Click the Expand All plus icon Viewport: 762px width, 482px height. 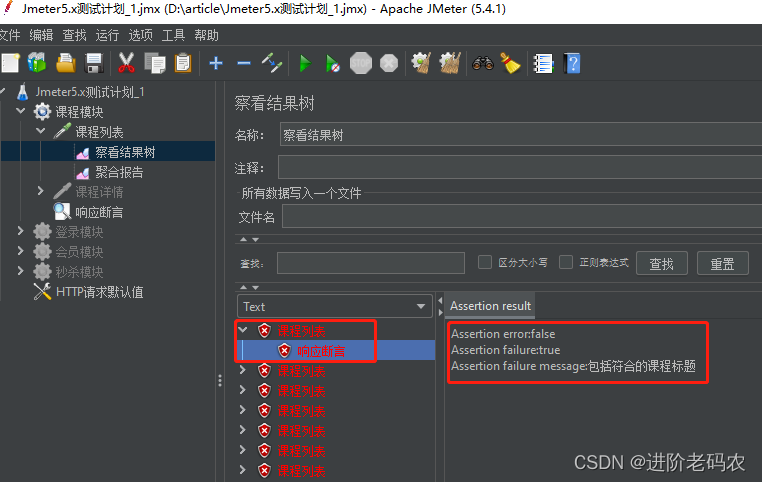tap(216, 63)
